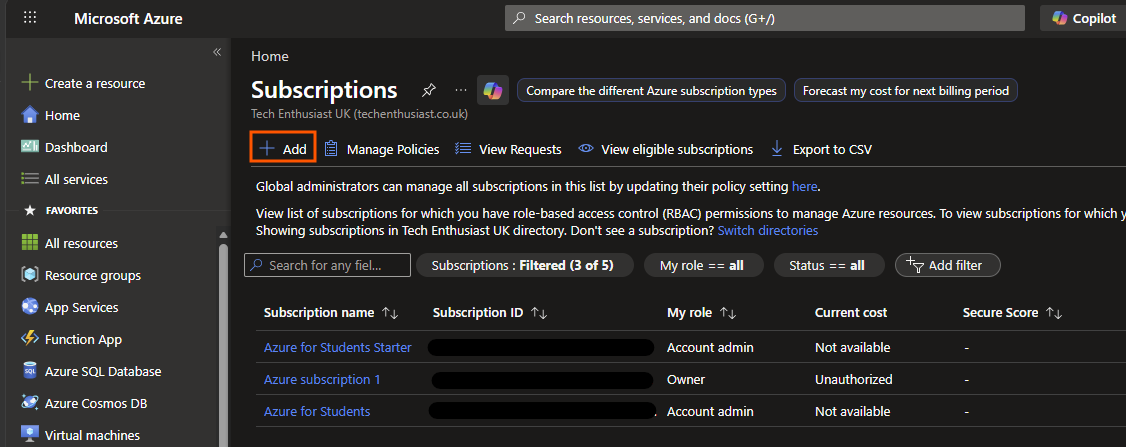Open the Status == all filter
This screenshot has width=1126, height=447.
click(827, 265)
